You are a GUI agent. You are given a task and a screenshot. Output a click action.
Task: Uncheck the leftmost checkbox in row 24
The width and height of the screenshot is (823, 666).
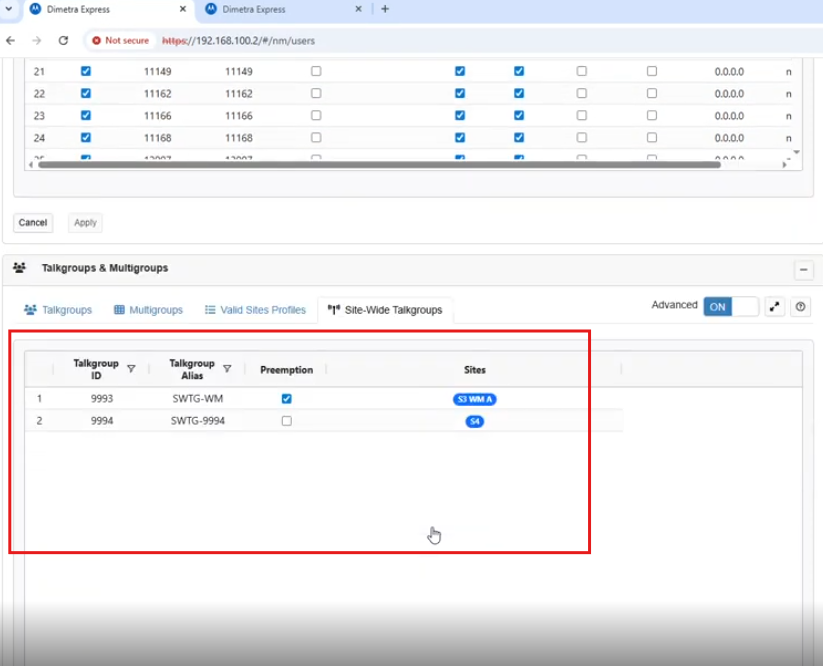tap(86, 138)
